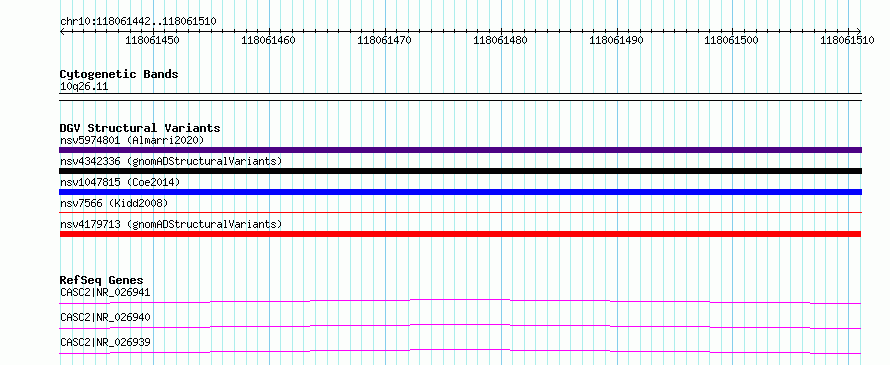Open nsv5974801 (Almarri2020) variant label

(132, 140)
